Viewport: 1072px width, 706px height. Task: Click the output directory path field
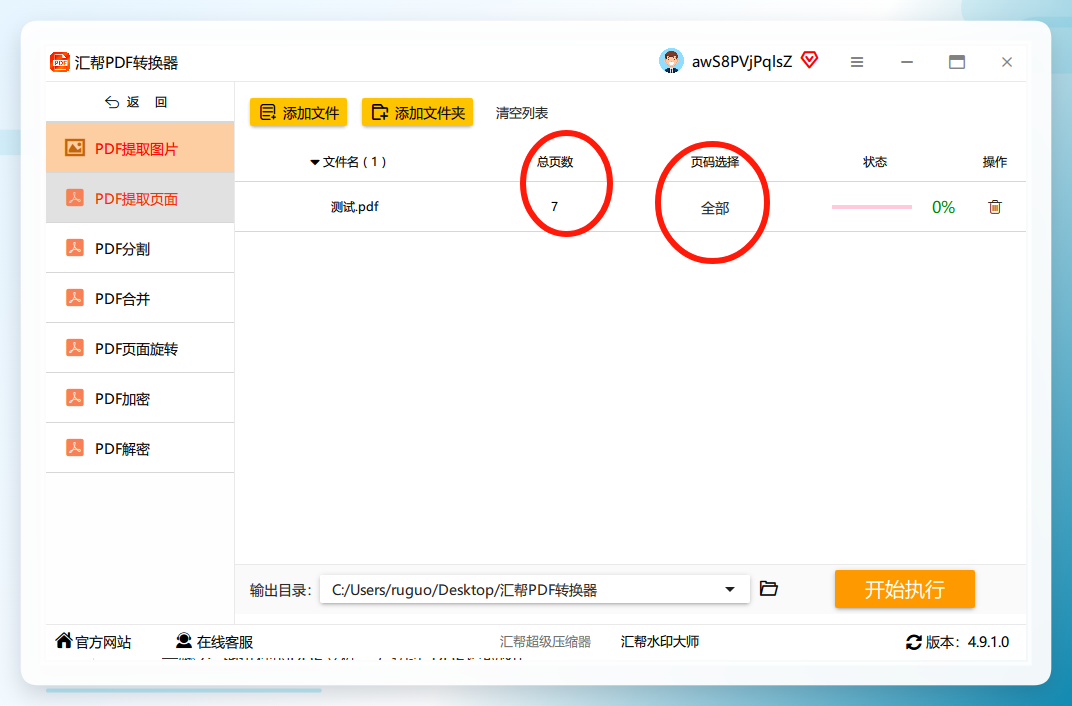535,589
